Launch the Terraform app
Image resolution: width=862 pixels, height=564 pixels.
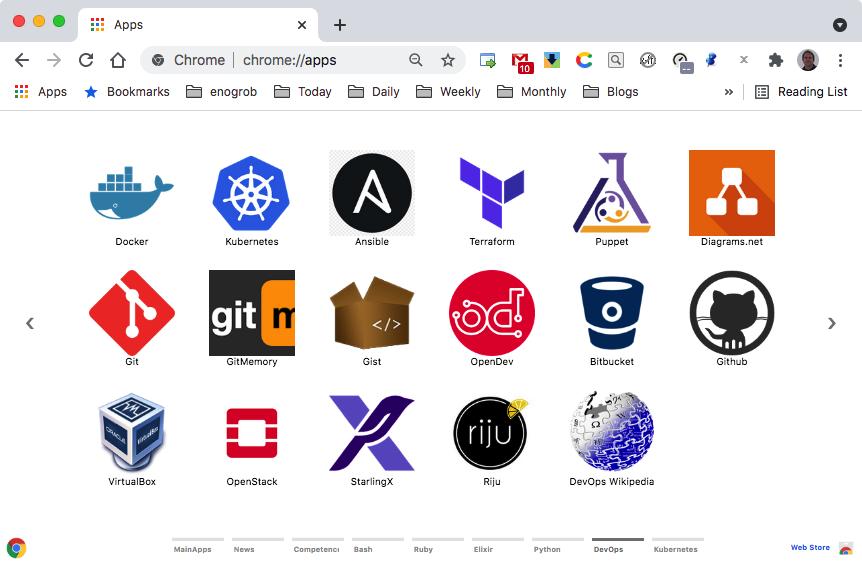[492, 193]
